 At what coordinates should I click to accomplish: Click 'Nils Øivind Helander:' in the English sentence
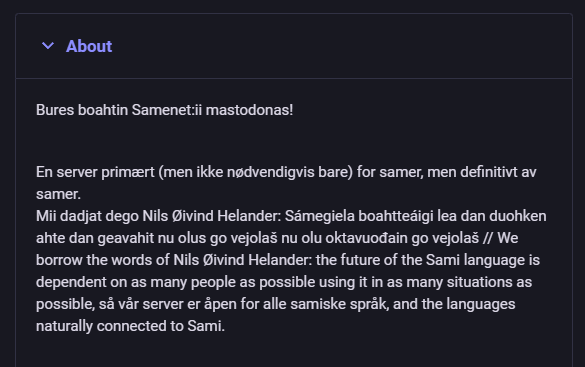point(243,260)
